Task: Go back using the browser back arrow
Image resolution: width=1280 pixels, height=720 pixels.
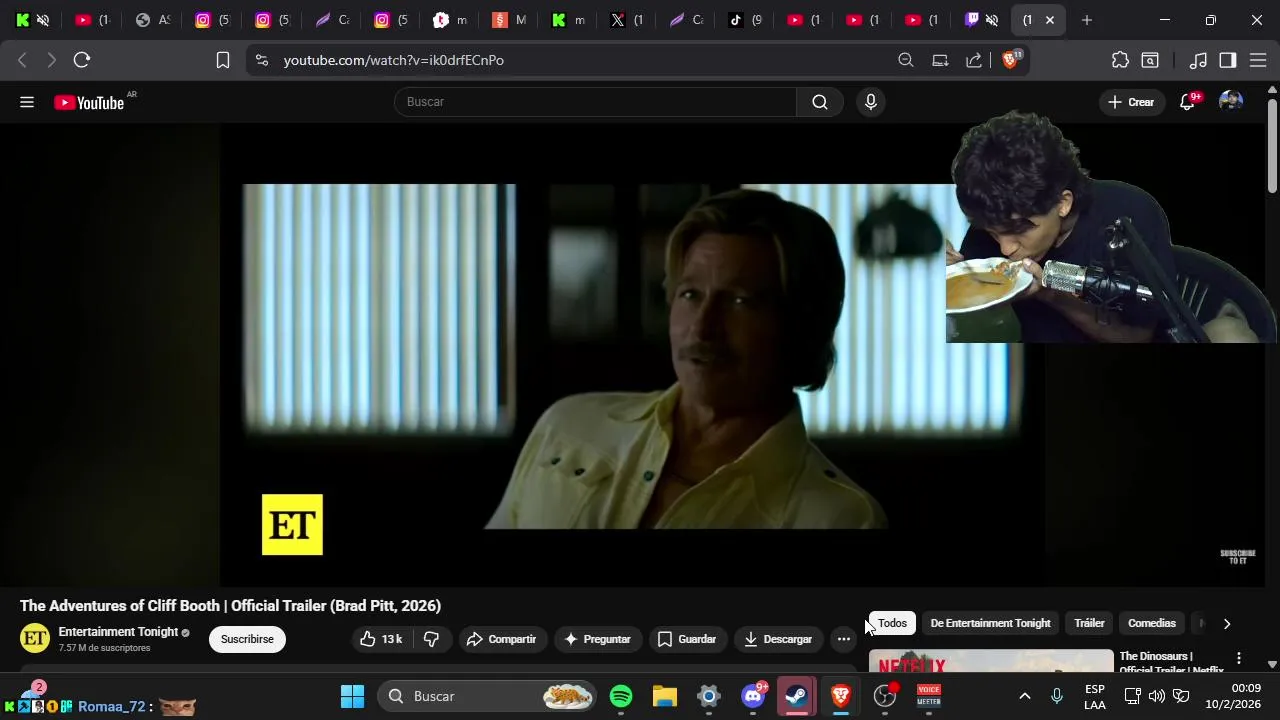Action: (x=22, y=60)
